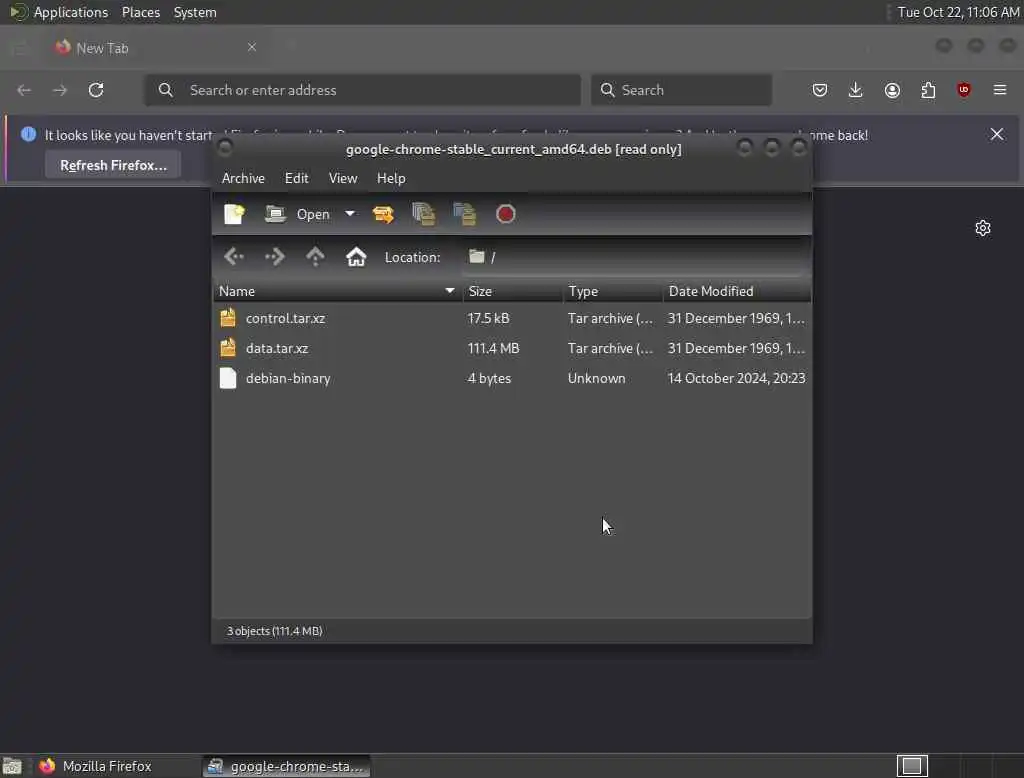This screenshot has height=778, width=1024.
Task: Open Pocket save icon in Firefox
Action: pyautogui.click(x=820, y=90)
